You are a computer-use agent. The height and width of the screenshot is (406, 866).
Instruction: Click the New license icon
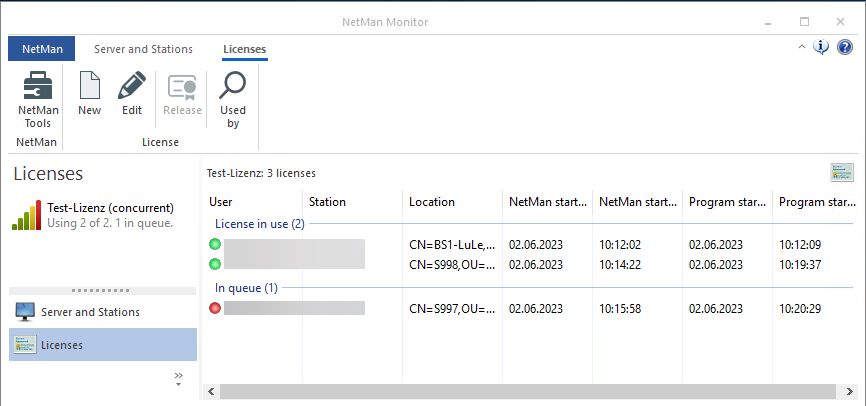(x=89, y=94)
